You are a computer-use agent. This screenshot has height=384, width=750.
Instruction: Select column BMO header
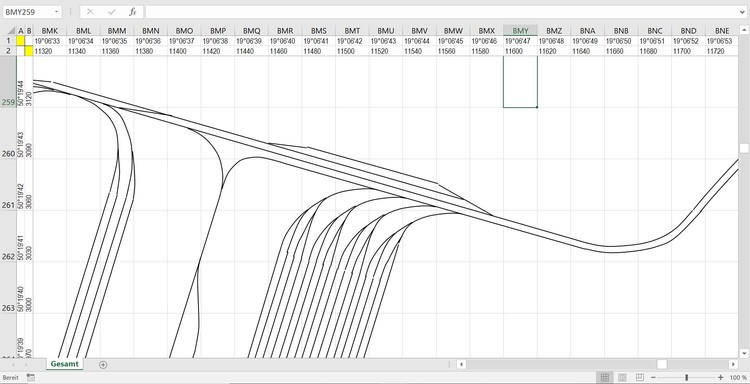click(x=184, y=31)
